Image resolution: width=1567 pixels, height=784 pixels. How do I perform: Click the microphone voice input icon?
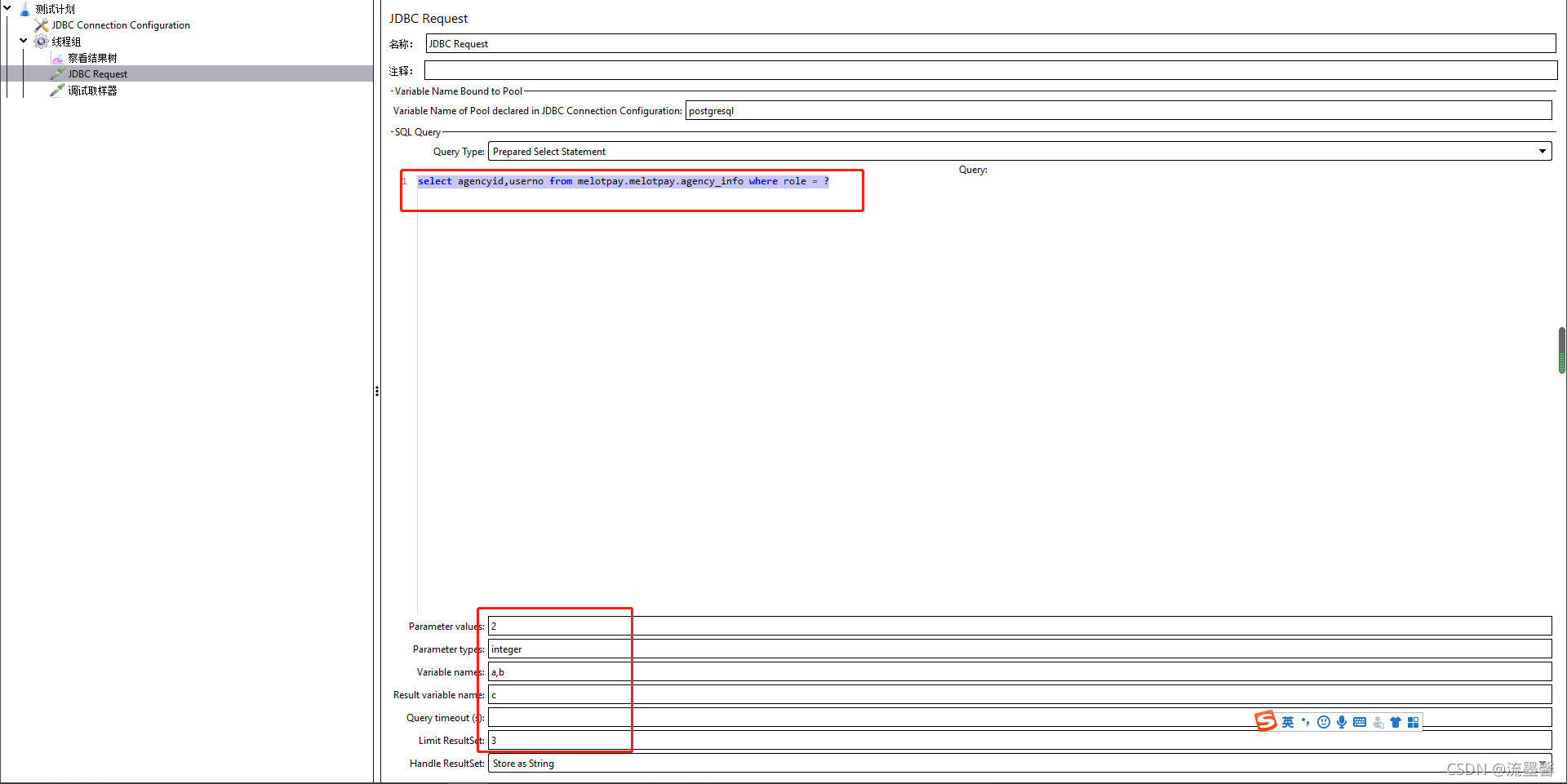(x=1342, y=722)
